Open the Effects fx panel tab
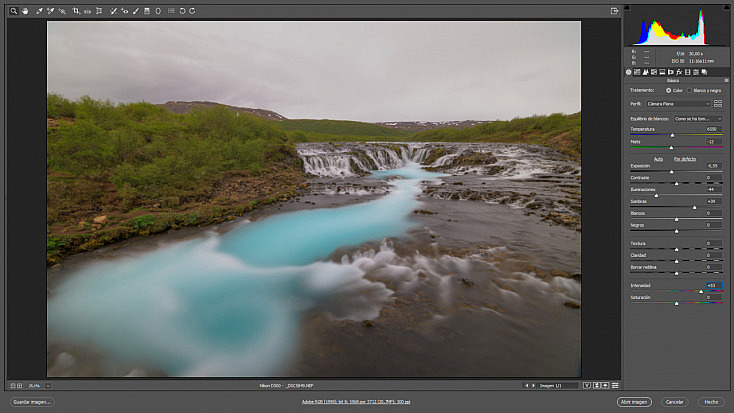This screenshot has height=413, width=734. (679, 72)
